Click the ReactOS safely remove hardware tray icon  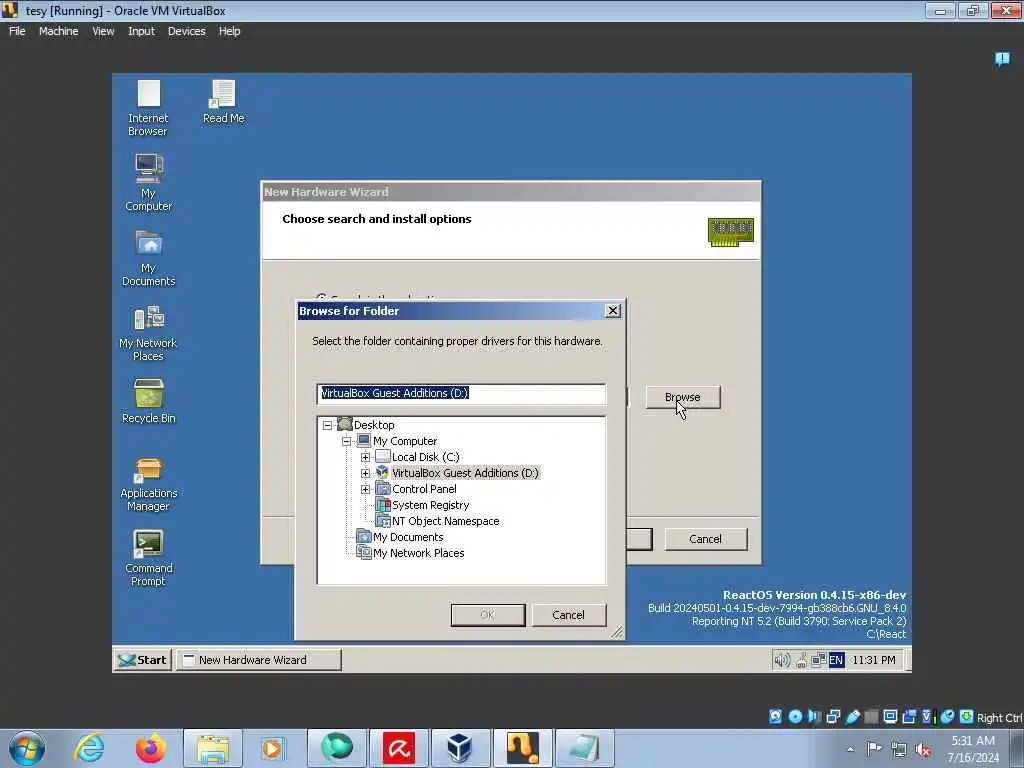point(801,660)
